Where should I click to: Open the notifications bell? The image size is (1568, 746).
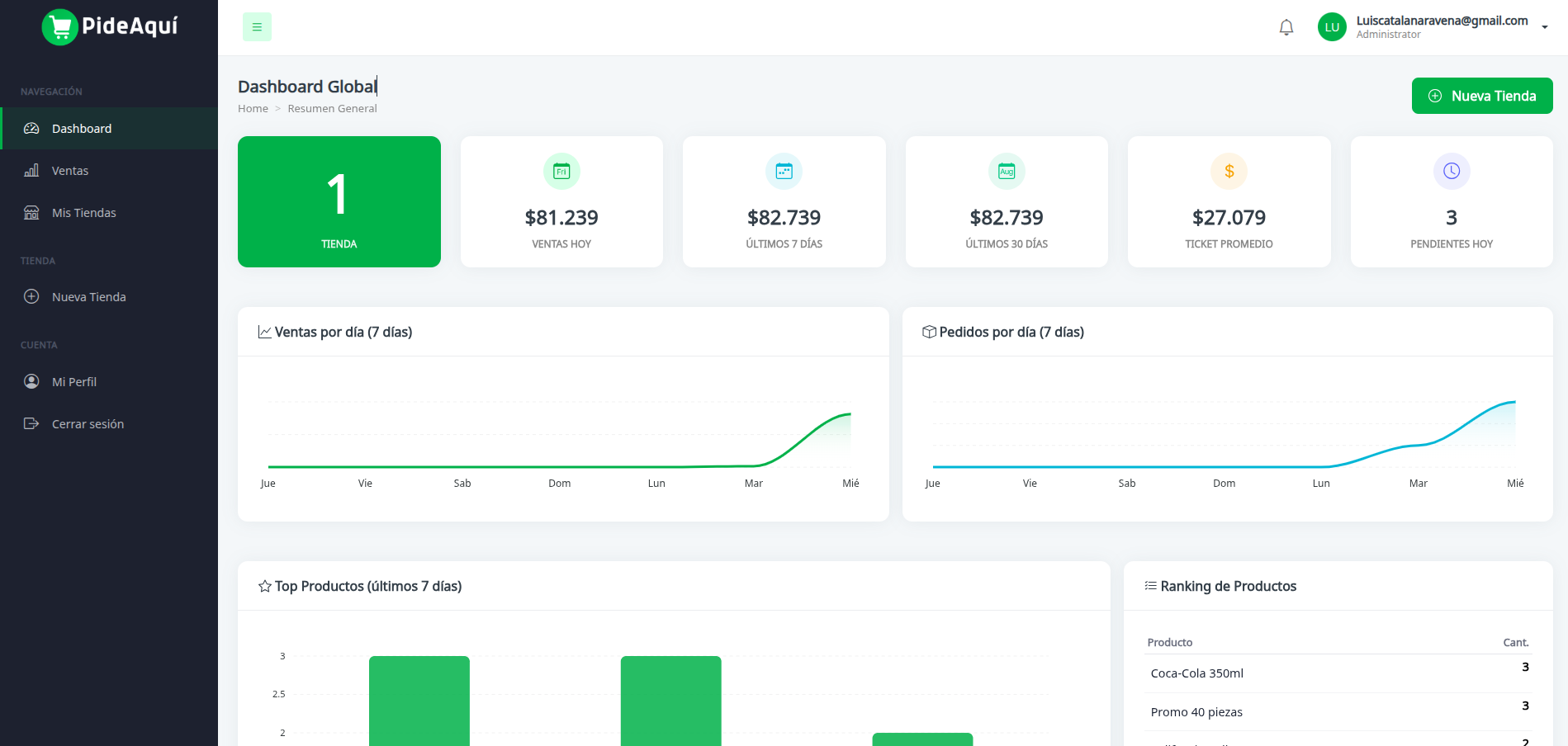(1286, 27)
